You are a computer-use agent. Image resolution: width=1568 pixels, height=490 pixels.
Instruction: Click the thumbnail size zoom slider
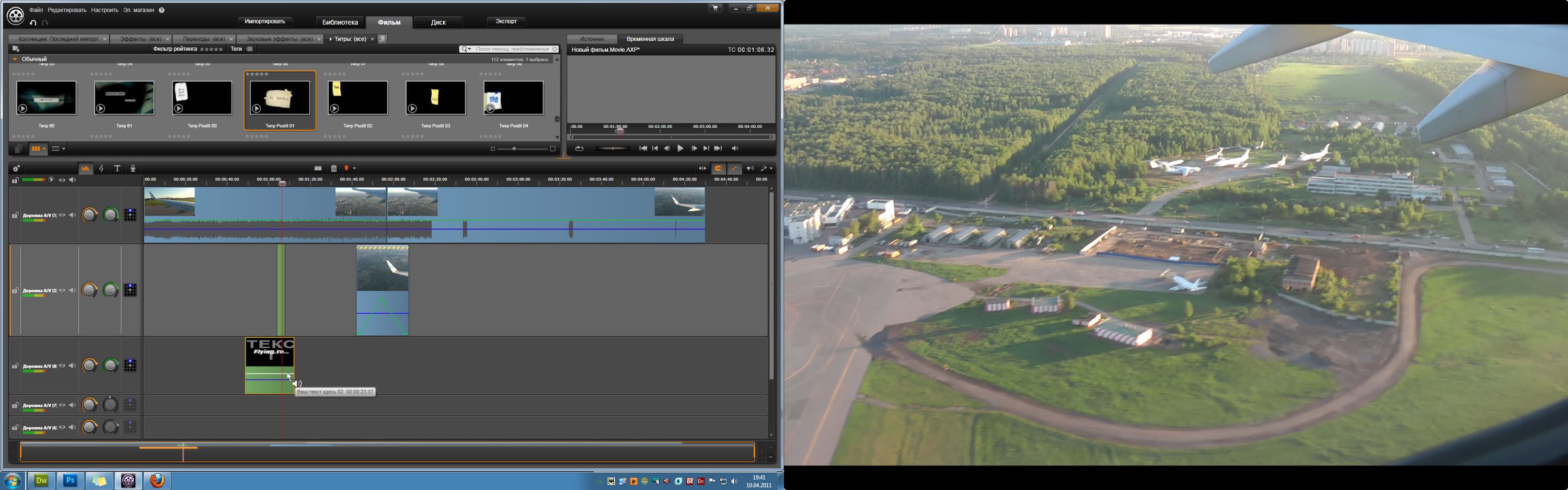click(514, 149)
